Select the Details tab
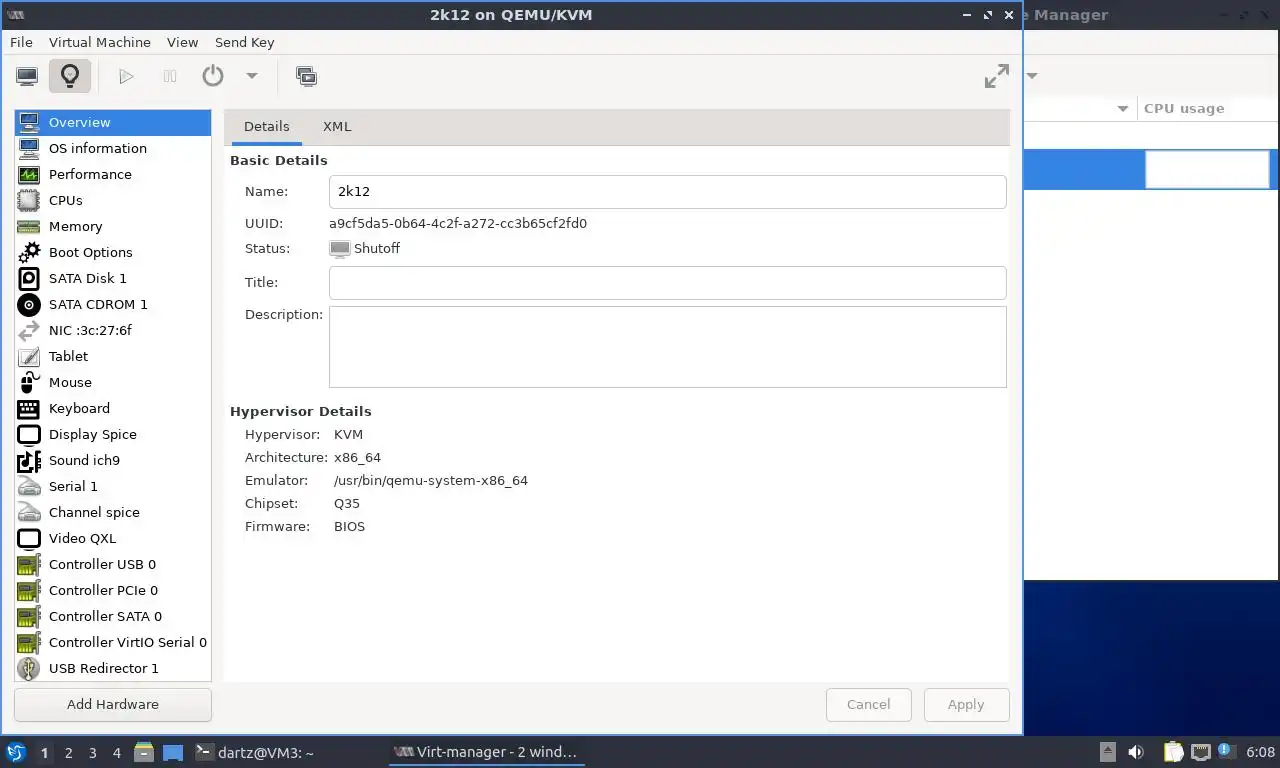The height and width of the screenshot is (768, 1280). 267,127
